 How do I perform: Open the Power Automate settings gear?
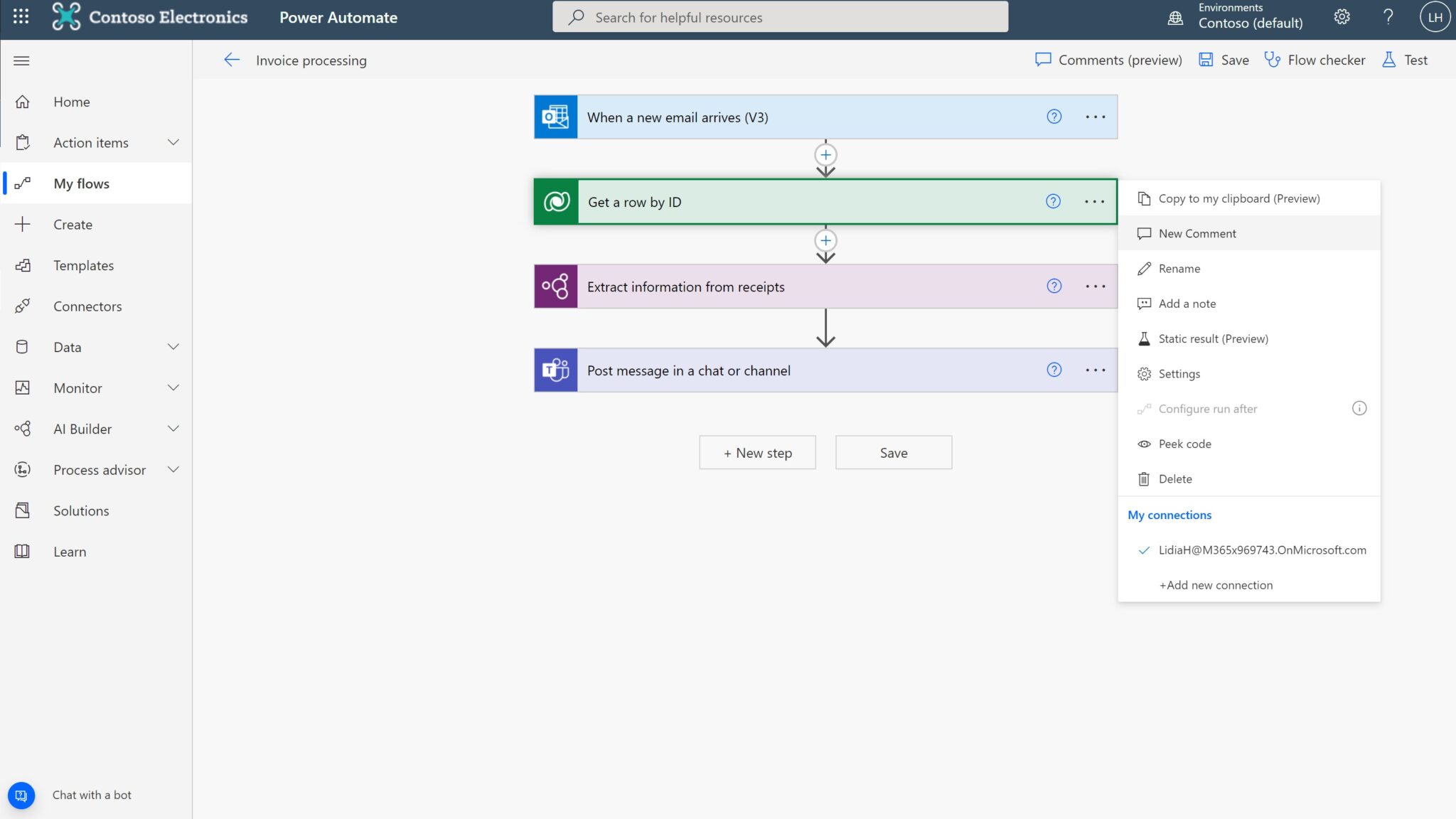[1342, 17]
